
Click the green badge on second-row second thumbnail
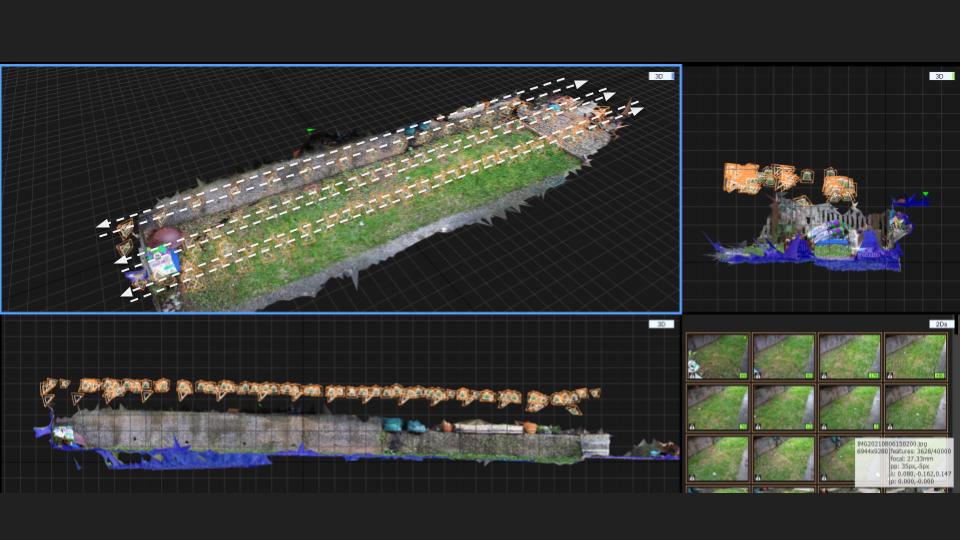click(808, 426)
